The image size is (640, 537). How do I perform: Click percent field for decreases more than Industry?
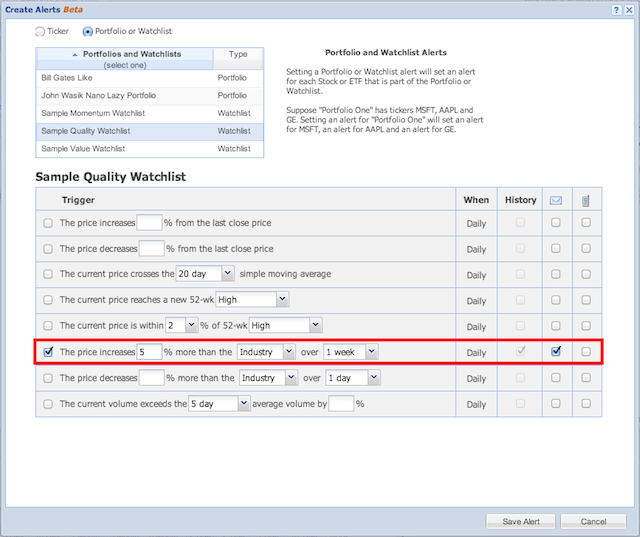pos(151,378)
